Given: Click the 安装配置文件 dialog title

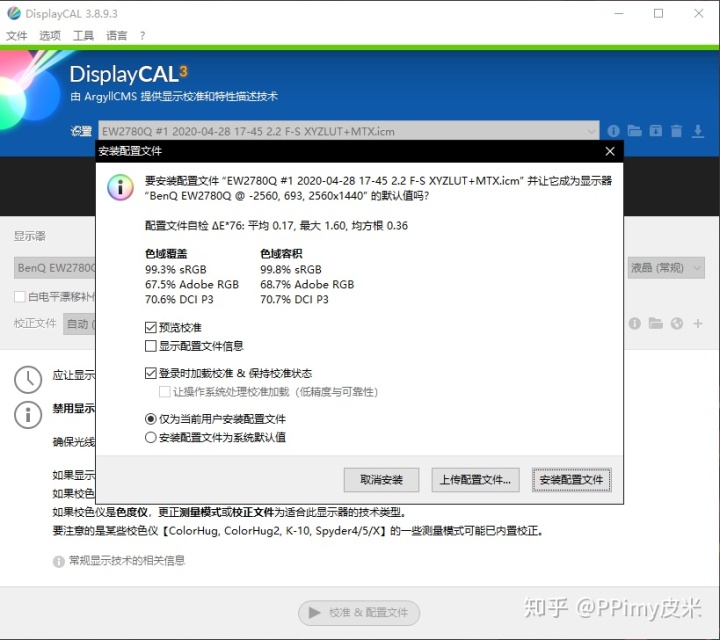Looking at the screenshot, I should [130, 151].
